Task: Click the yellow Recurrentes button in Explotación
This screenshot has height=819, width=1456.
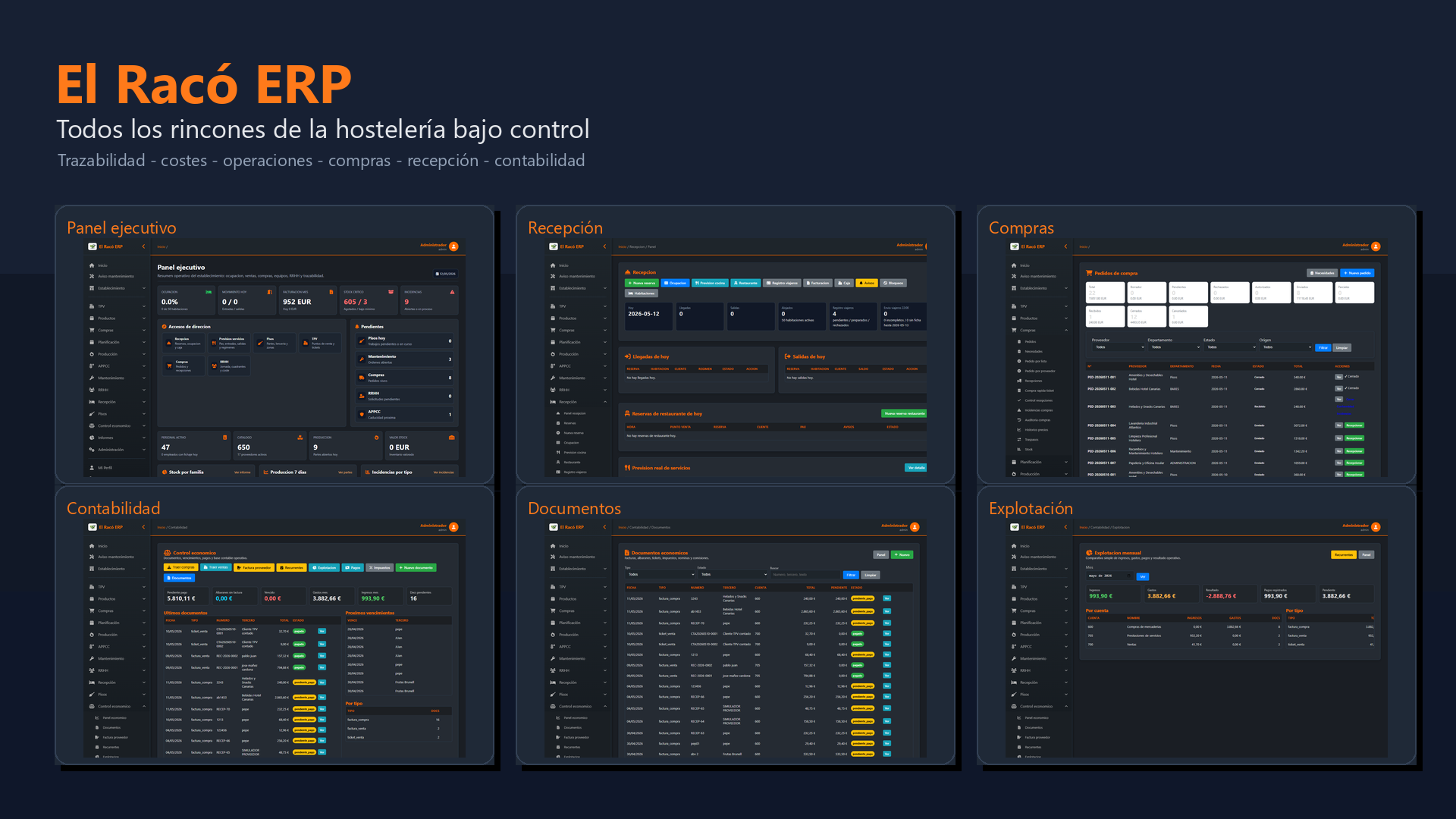Action: click(x=1344, y=554)
